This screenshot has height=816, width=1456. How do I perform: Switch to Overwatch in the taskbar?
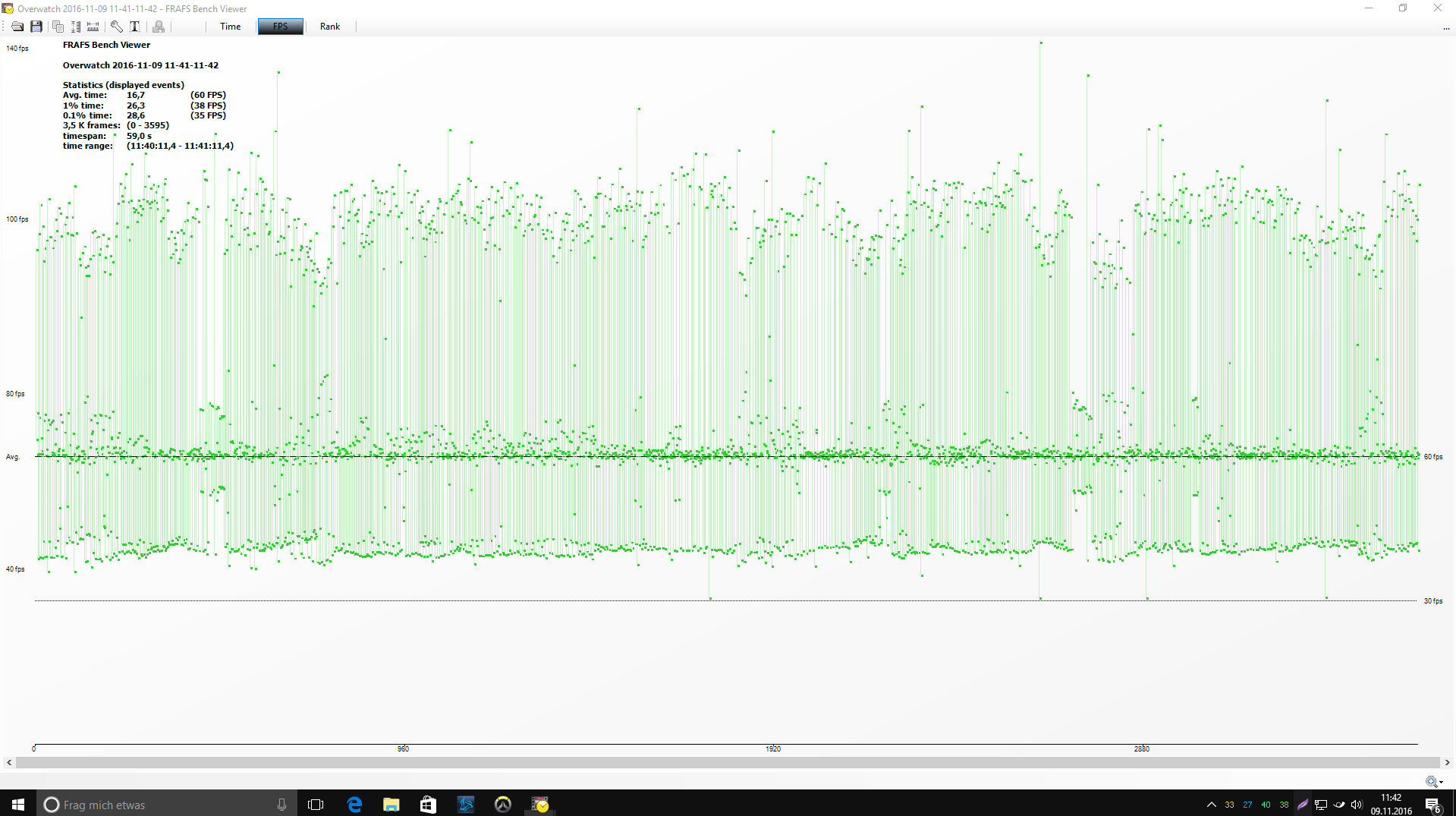click(503, 804)
